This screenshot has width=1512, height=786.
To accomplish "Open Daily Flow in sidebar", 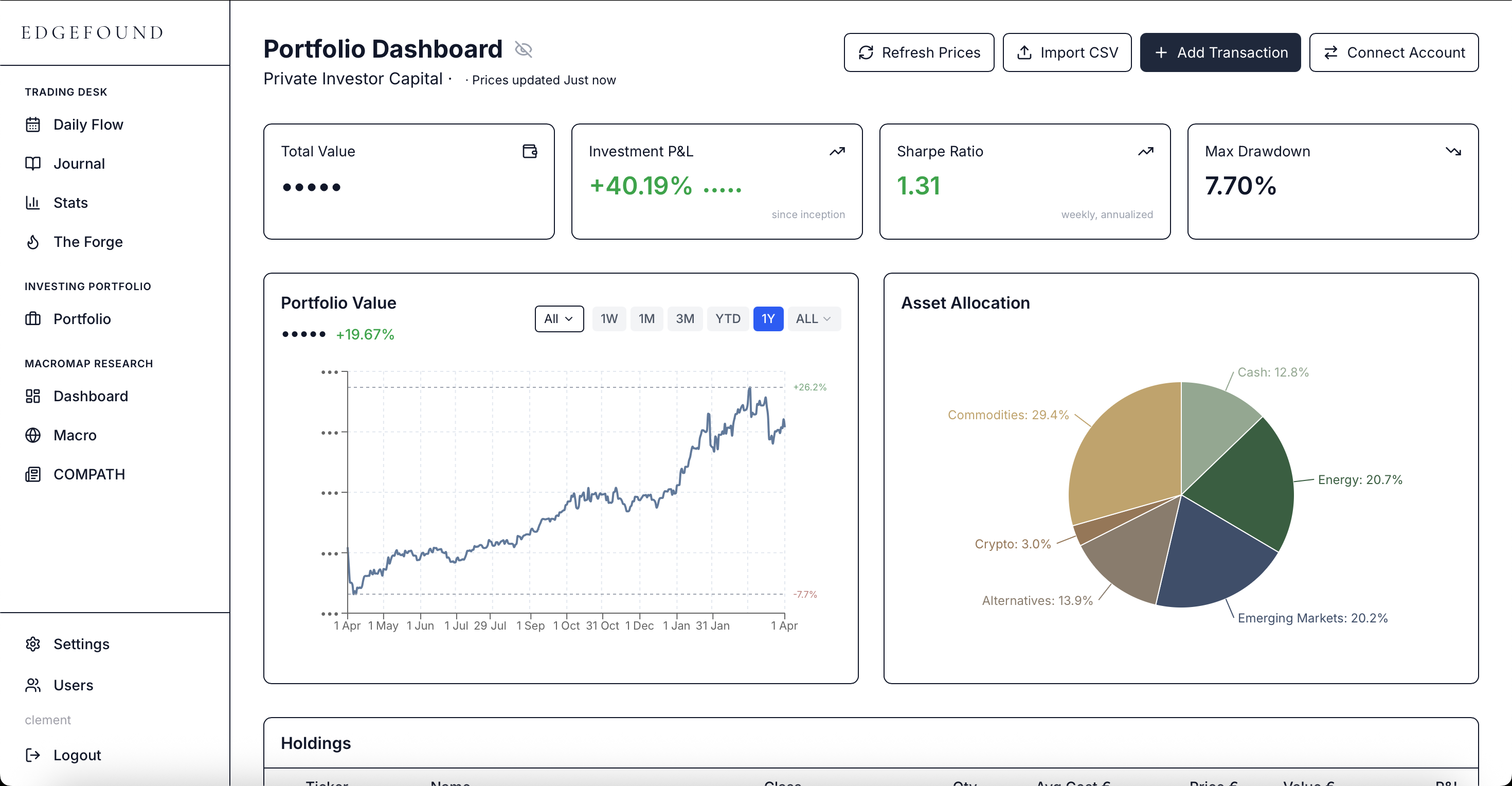I will point(88,124).
